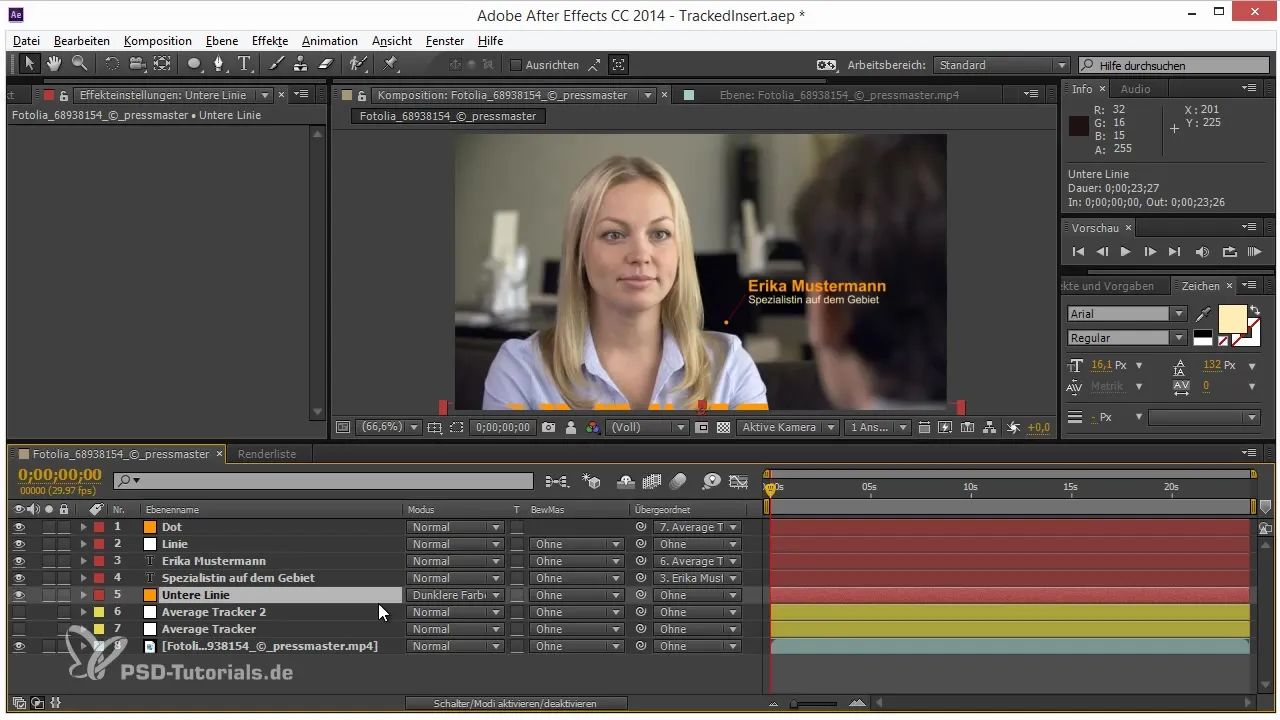
Task: Jump to first frame in Vorschau panel
Action: pyautogui.click(x=1078, y=252)
